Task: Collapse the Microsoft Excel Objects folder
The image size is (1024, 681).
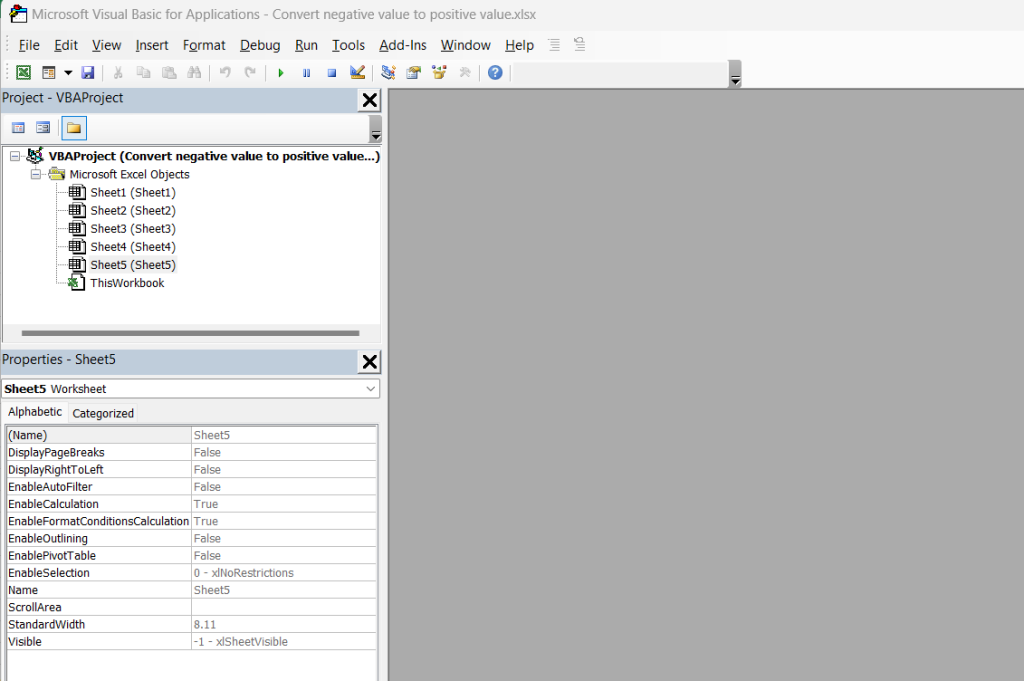Action: [36, 174]
